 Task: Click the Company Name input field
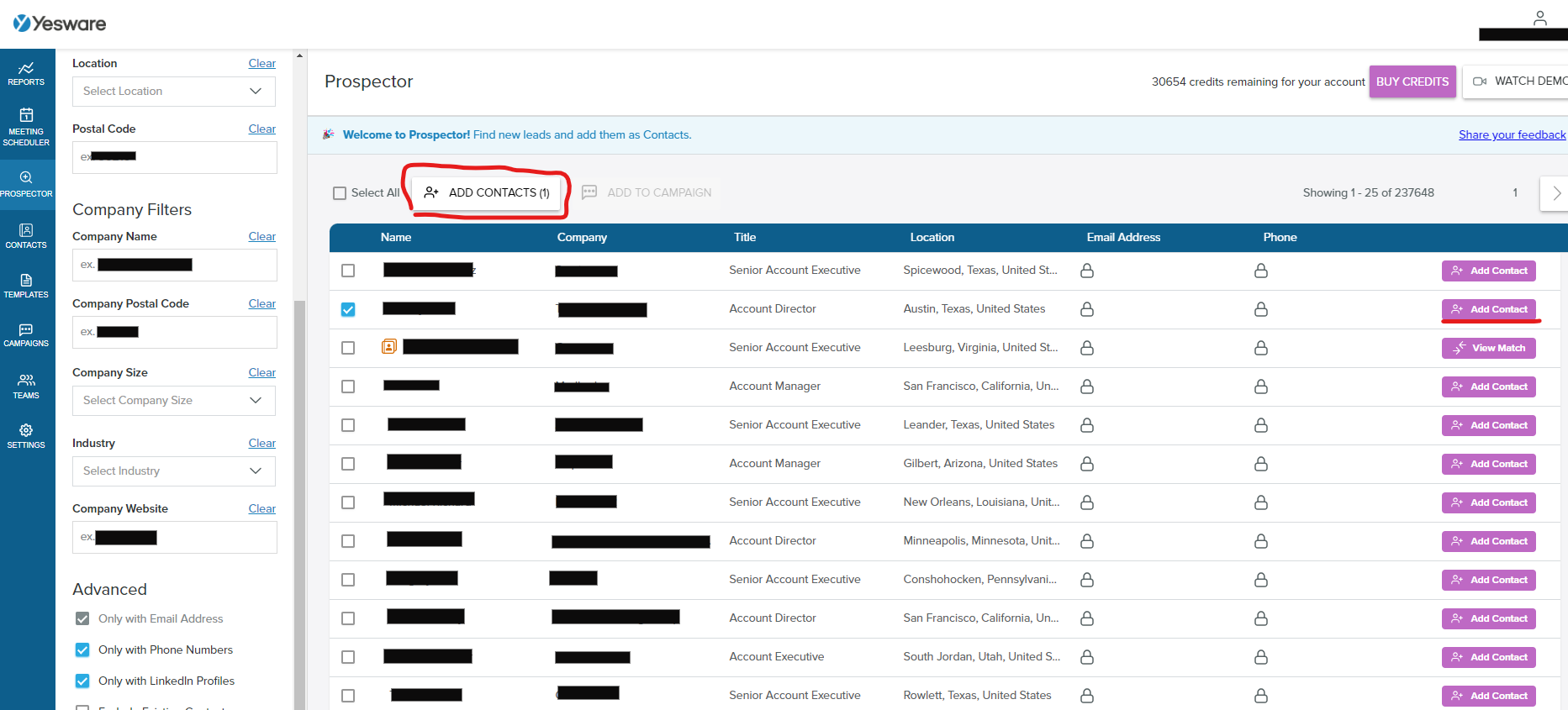(x=175, y=265)
